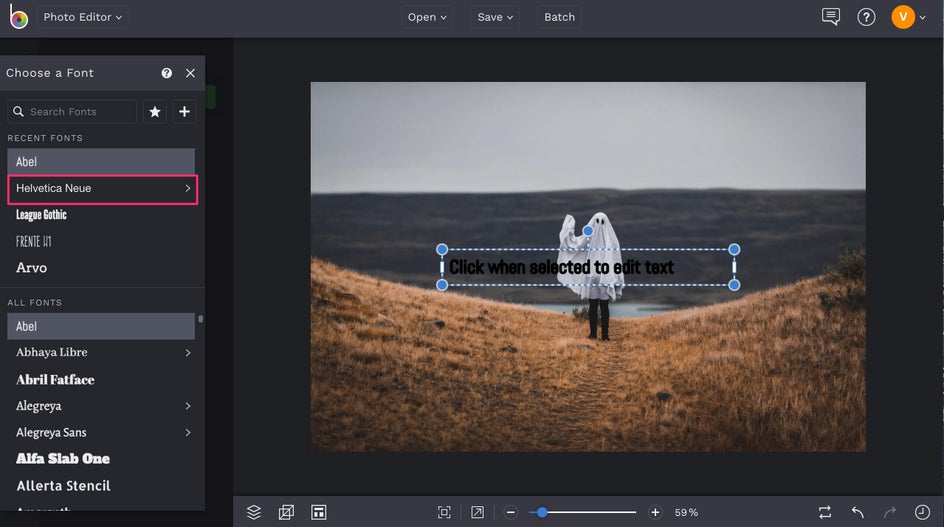Click the zoom slider handle
The height and width of the screenshot is (527, 944).
pyautogui.click(x=542, y=512)
